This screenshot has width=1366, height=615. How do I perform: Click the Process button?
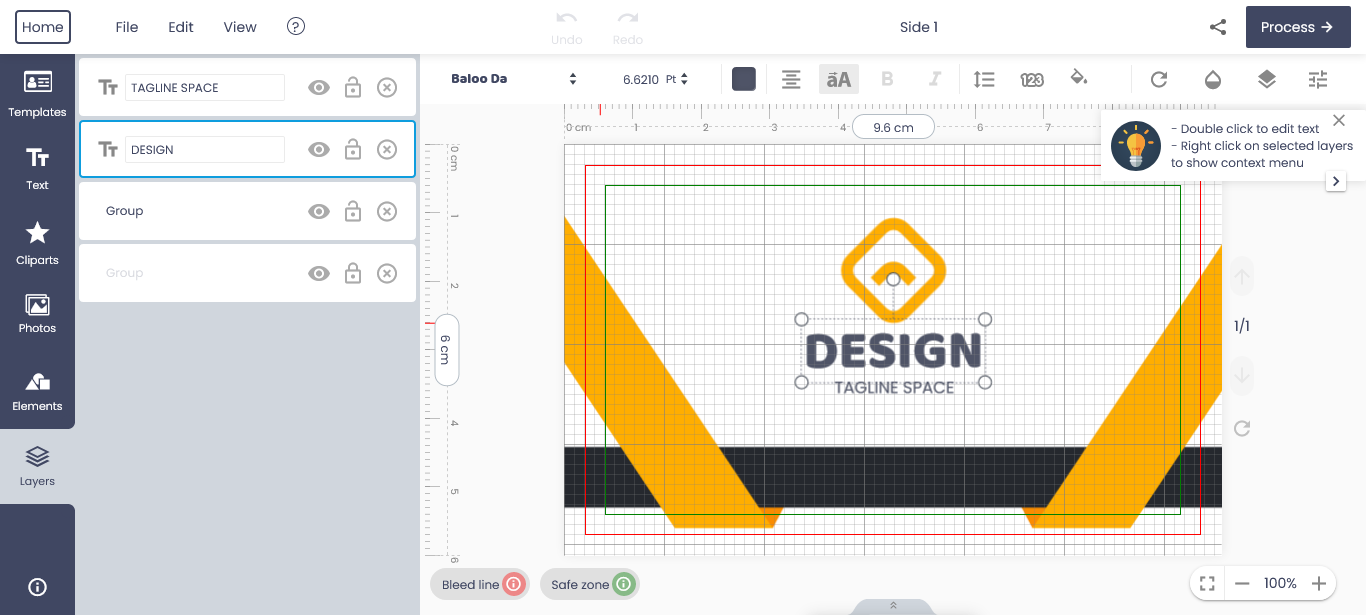(x=1298, y=27)
